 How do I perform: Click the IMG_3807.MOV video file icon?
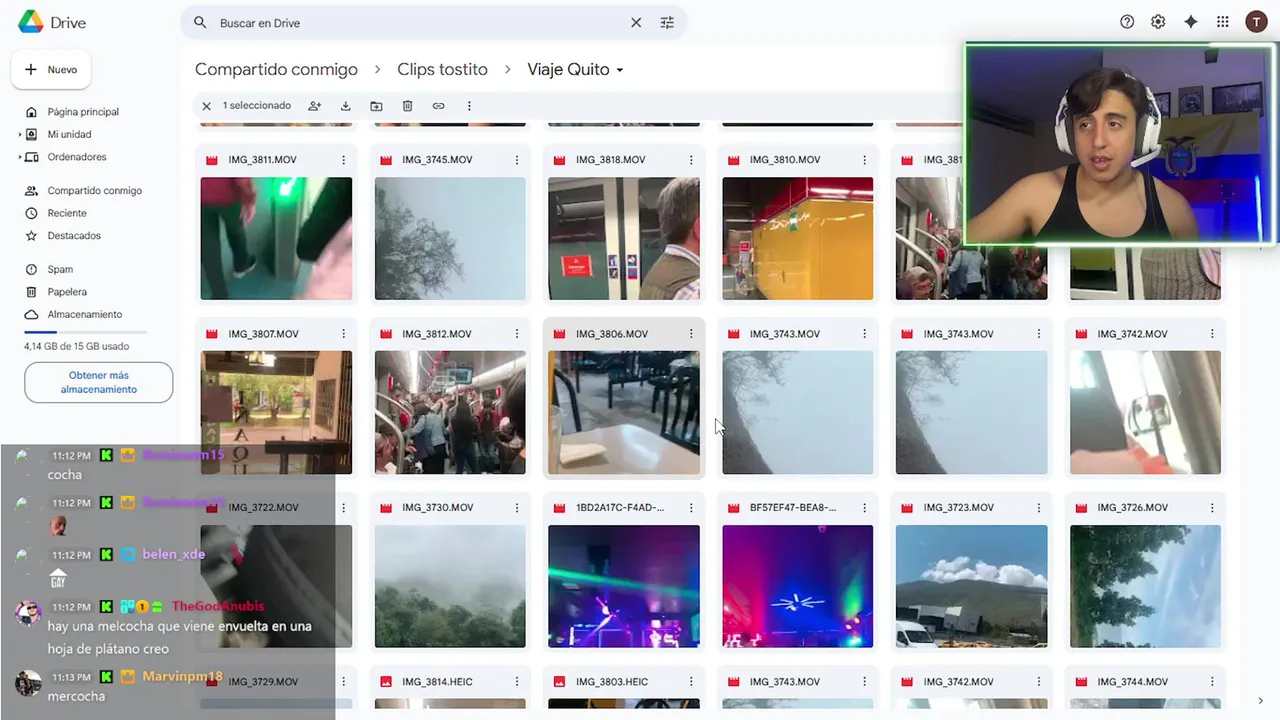click(212, 334)
